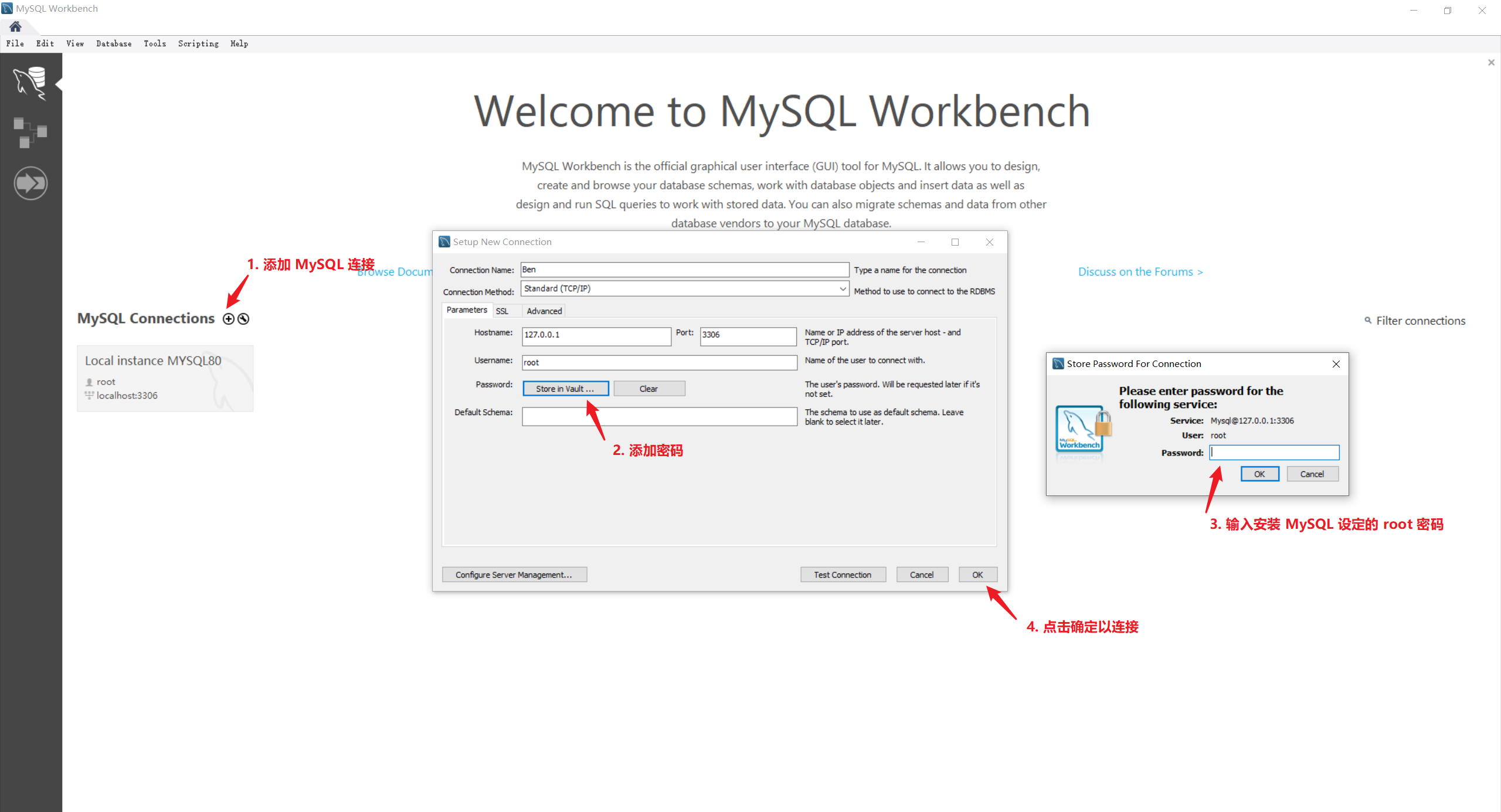Open the Migration arrow sidebar icon
The width and height of the screenshot is (1501, 812).
coord(30,184)
